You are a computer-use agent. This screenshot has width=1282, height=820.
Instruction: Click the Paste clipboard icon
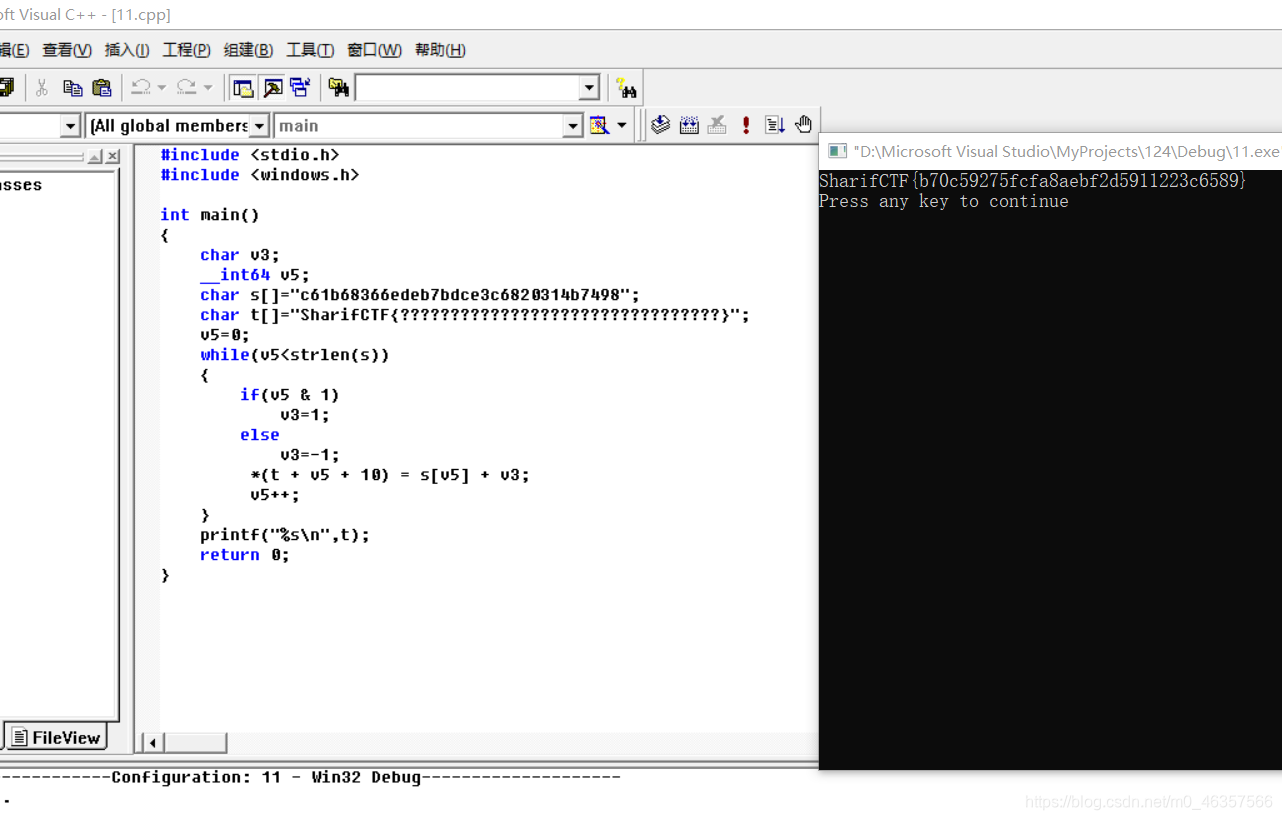click(x=101, y=88)
